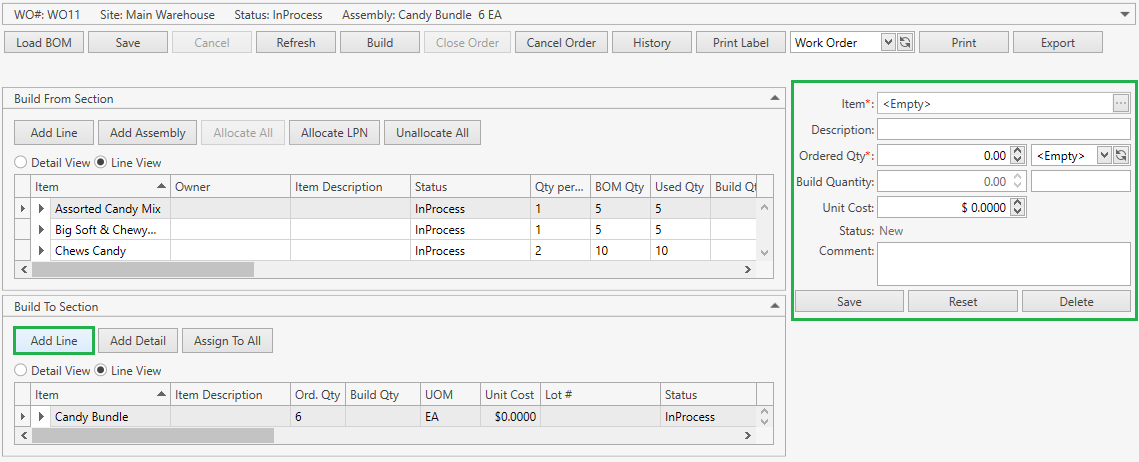The image size is (1139, 462).
Task: Click the Load BOM button
Action: click(x=43, y=43)
